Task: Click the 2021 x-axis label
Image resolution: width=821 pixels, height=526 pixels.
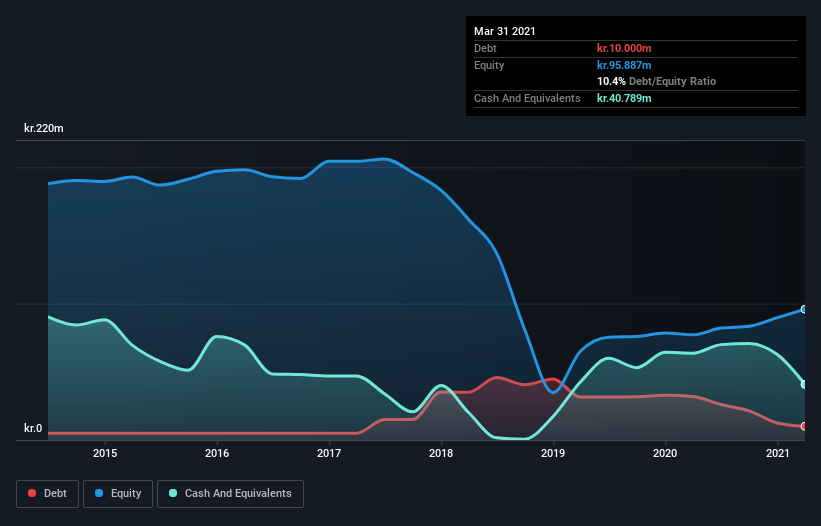Action: pyautogui.click(x=778, y=453)
